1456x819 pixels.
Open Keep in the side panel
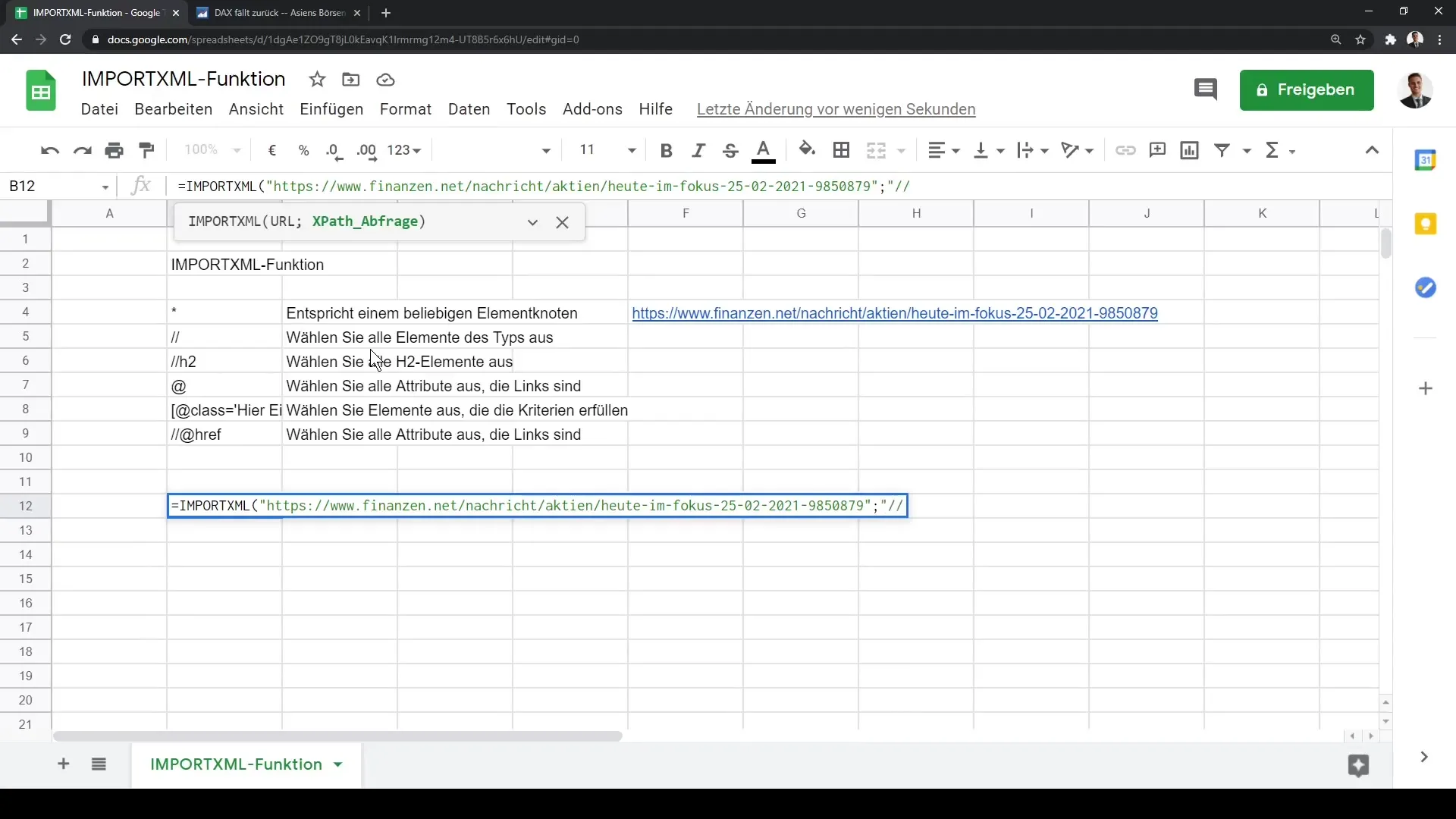pos(1426,224)
